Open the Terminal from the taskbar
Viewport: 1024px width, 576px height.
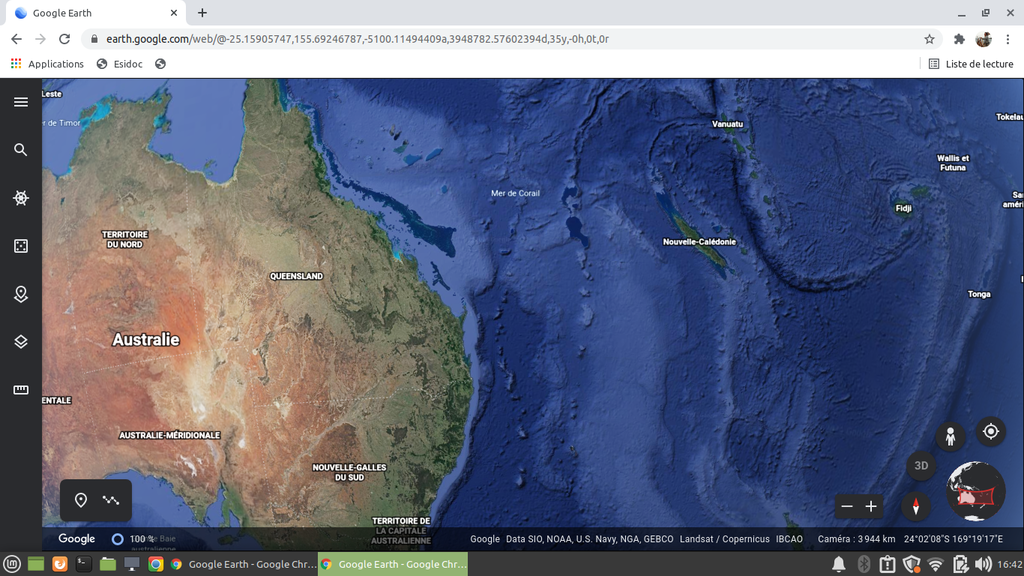coord(84,564)
